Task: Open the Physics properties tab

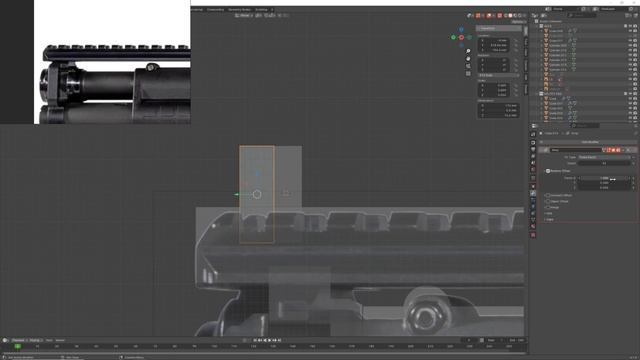Action: coord(533,207)
